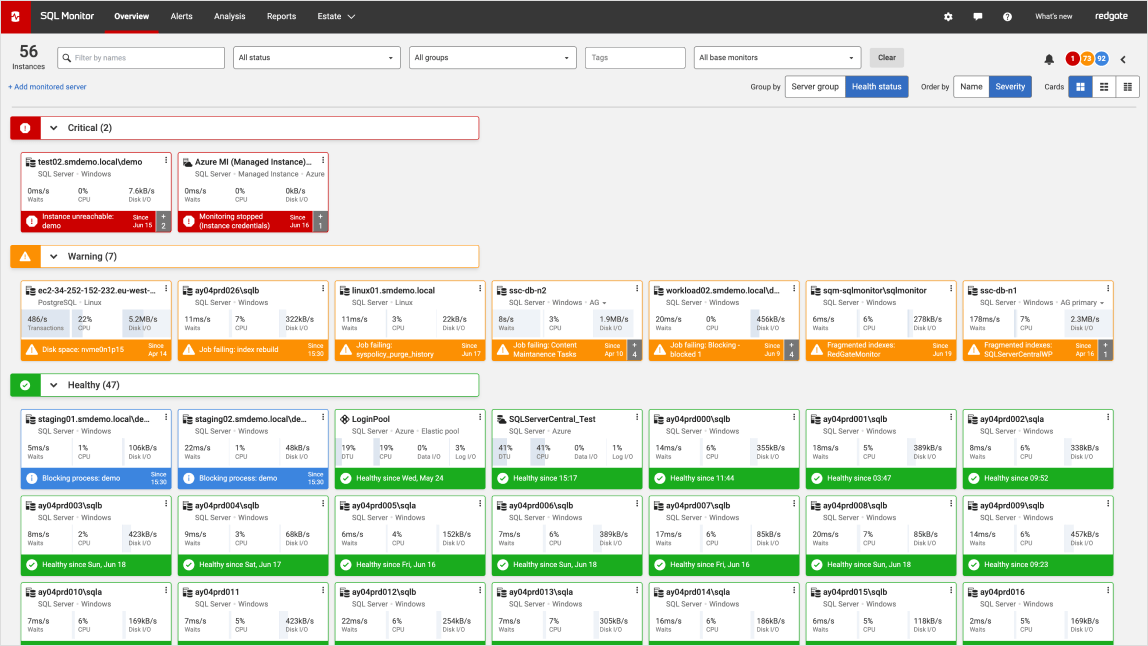Open the kebab menu on ay04prd002\sqla card
The width and height of the screenshot is (1148, 646).
[x=1108, y=417]
